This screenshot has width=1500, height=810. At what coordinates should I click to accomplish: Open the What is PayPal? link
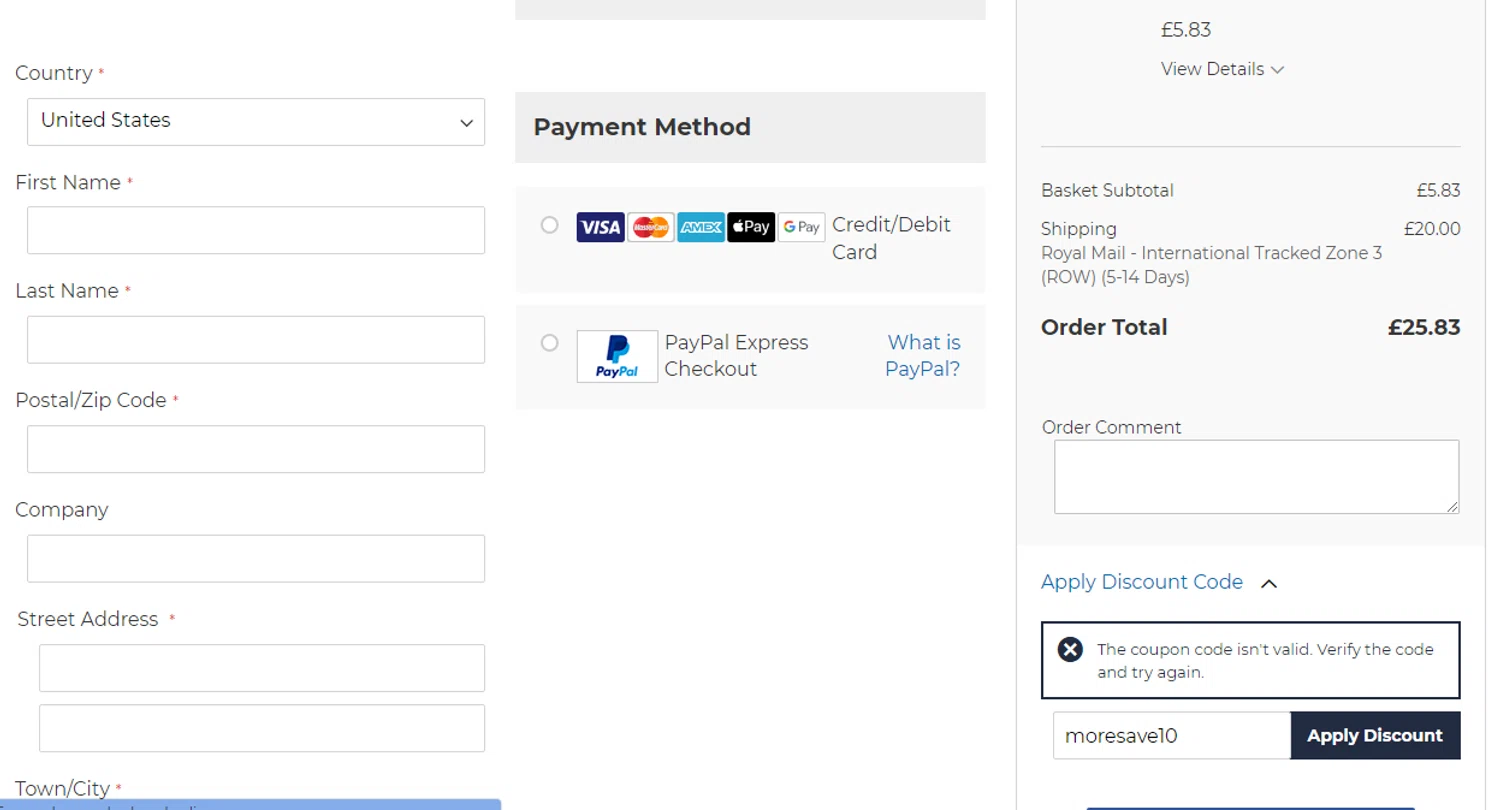[923, 356]
